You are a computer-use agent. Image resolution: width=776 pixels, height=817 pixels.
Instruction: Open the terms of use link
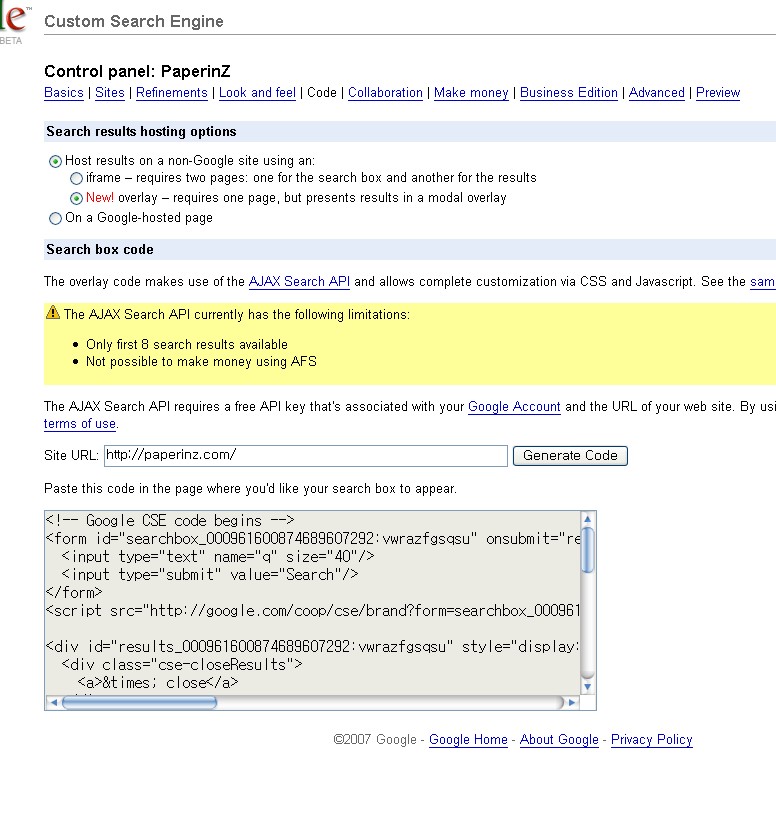[80, 424]
